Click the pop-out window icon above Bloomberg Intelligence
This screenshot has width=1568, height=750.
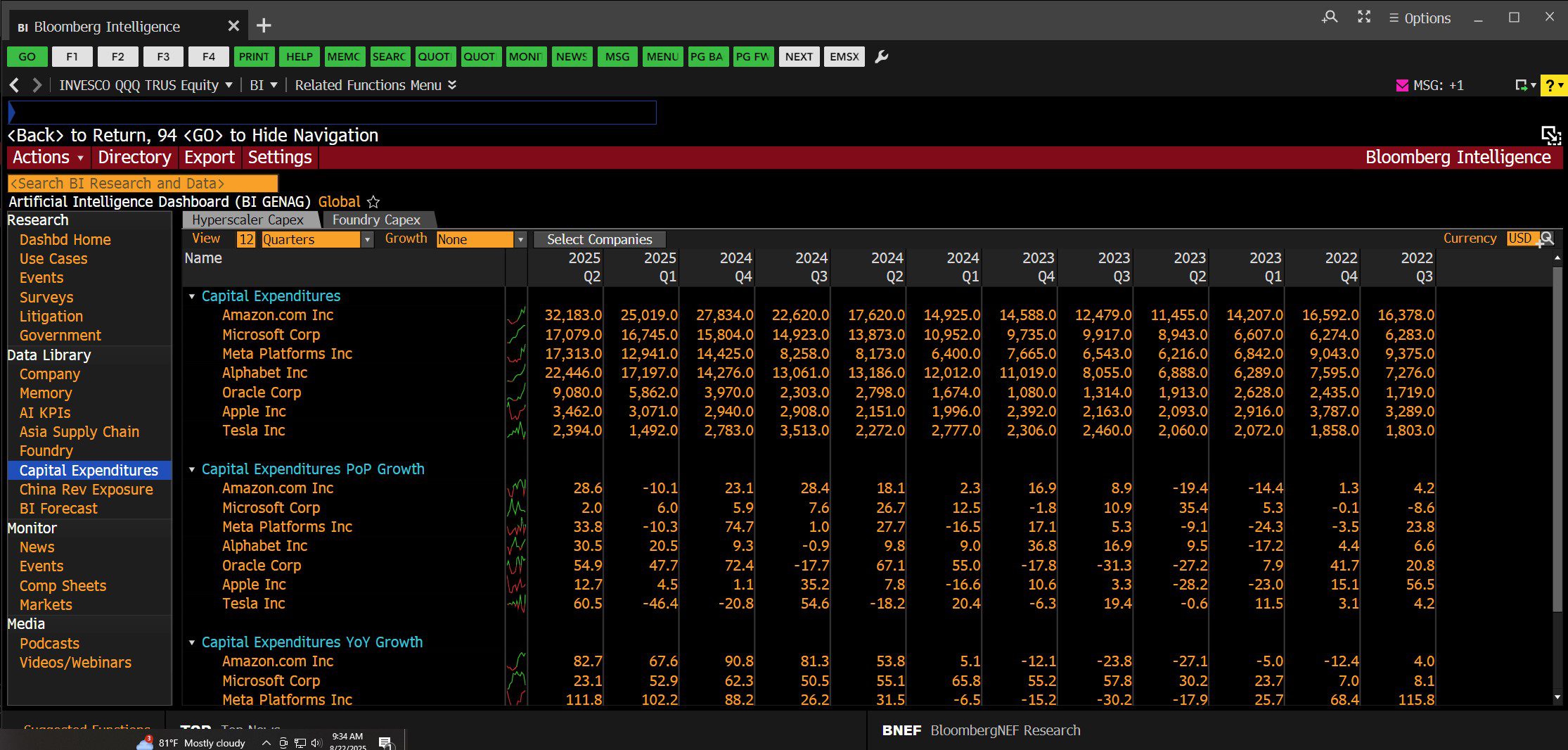1550,134
